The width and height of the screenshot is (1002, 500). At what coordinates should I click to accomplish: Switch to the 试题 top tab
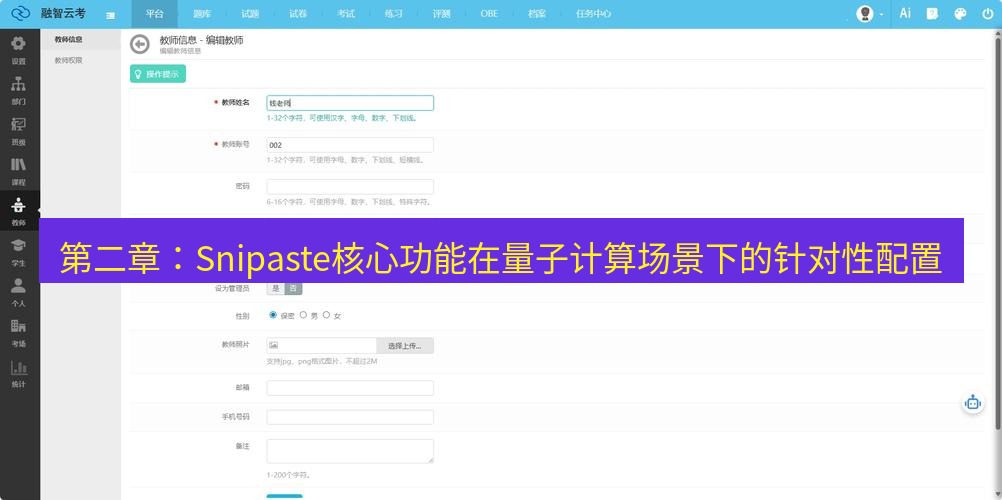(250, 14)
